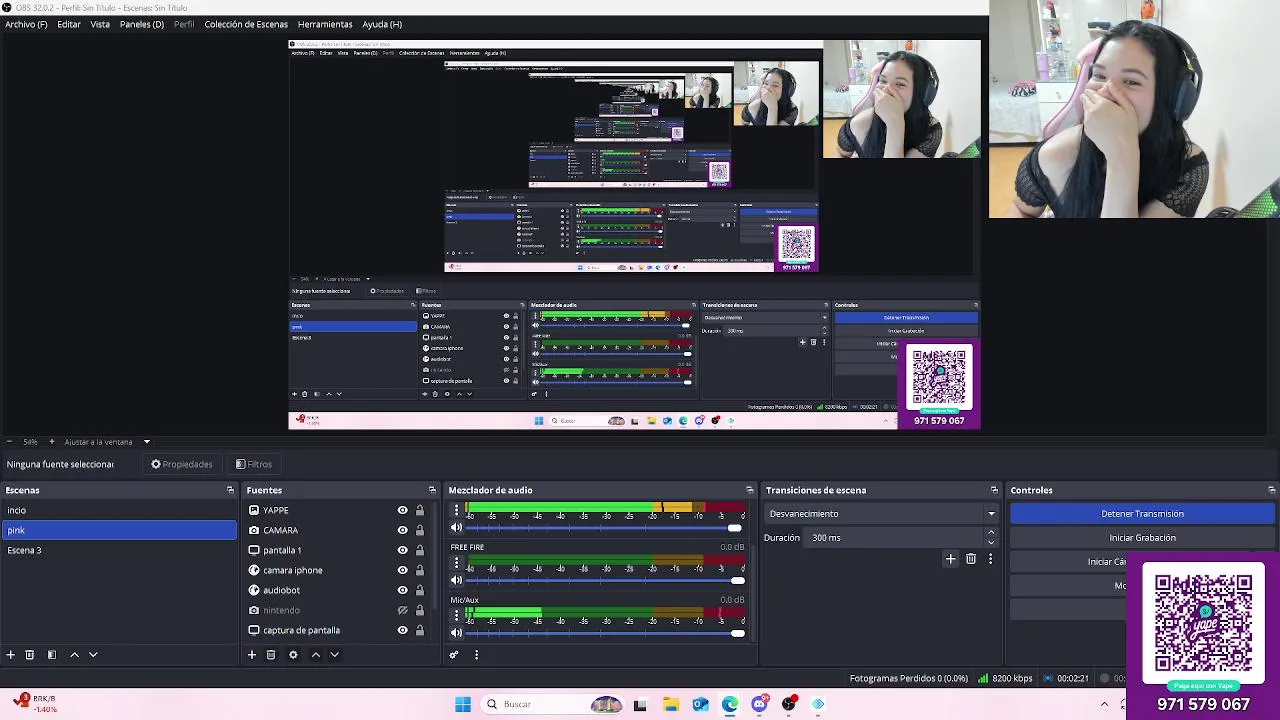This screenshot has height=720, width=1280.
Task: Open source Propiedades button
Action: pos(182,464)
